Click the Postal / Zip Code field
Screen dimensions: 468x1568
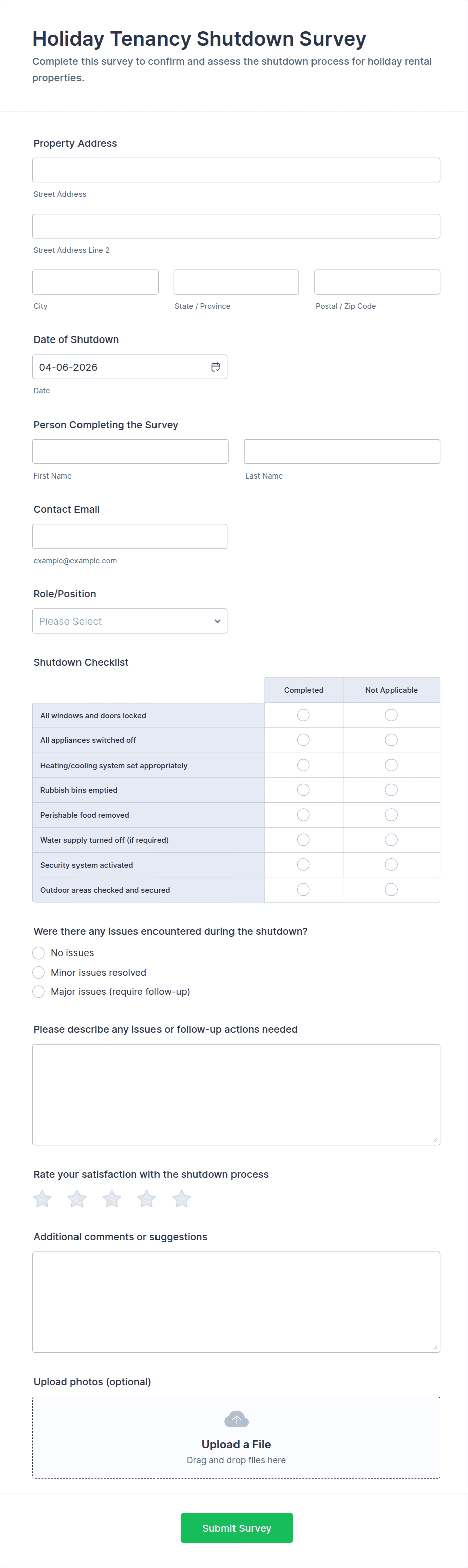pyautogui.click(x=377, y=283)
